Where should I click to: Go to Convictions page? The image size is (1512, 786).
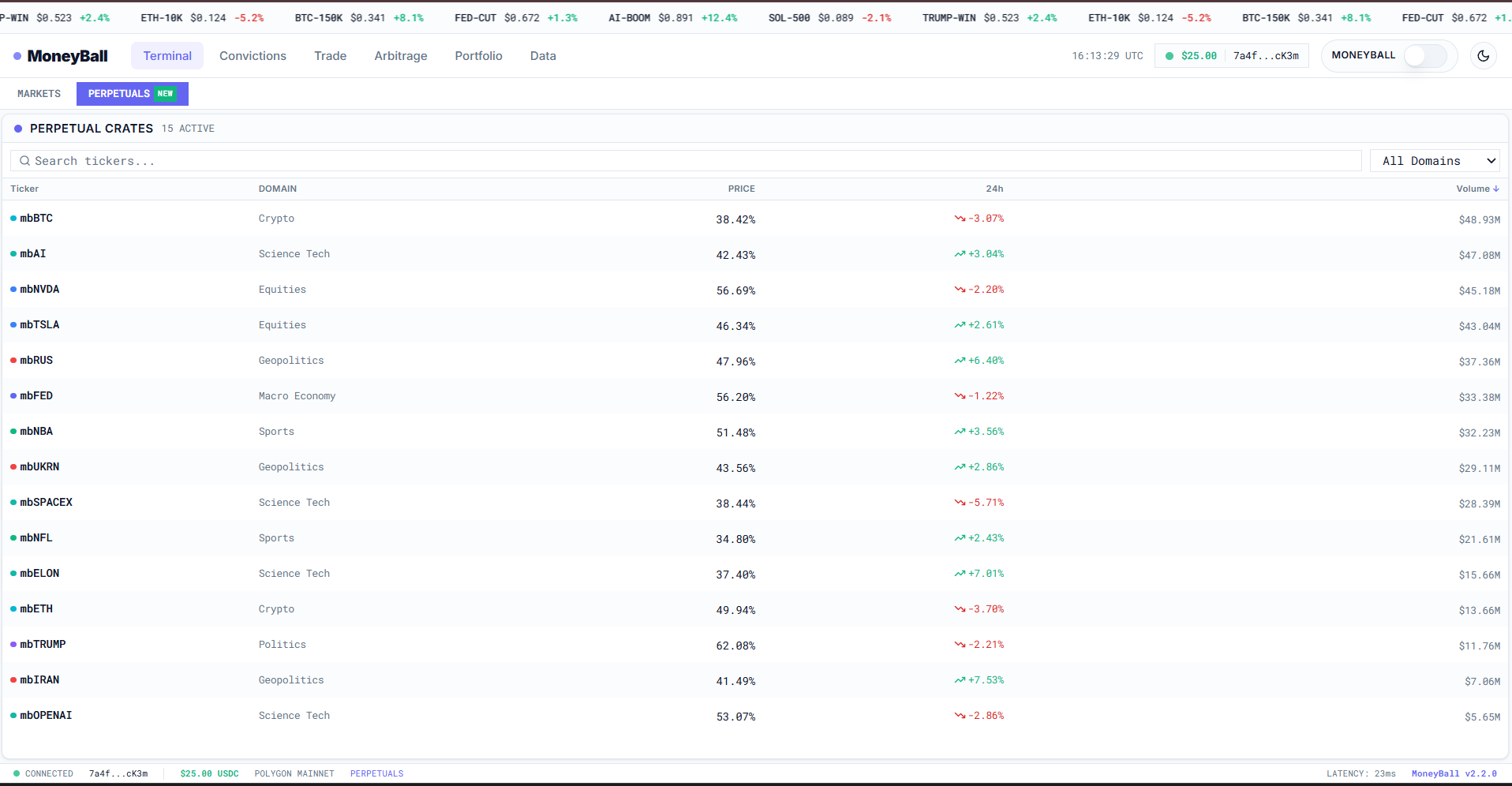point(253,56)
